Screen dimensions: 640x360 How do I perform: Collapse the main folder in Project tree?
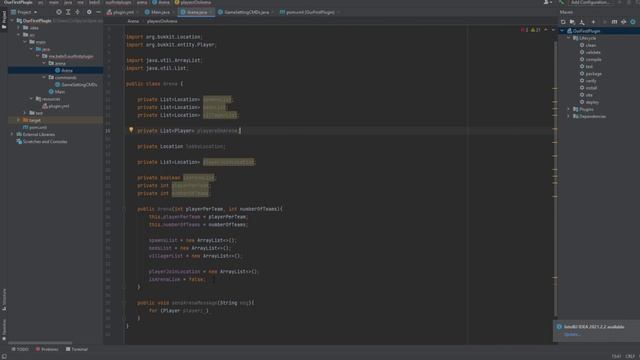click(25, 42)
